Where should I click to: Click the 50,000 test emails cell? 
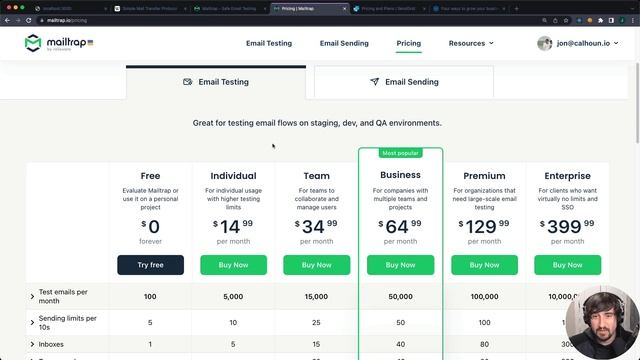[400, 297]
